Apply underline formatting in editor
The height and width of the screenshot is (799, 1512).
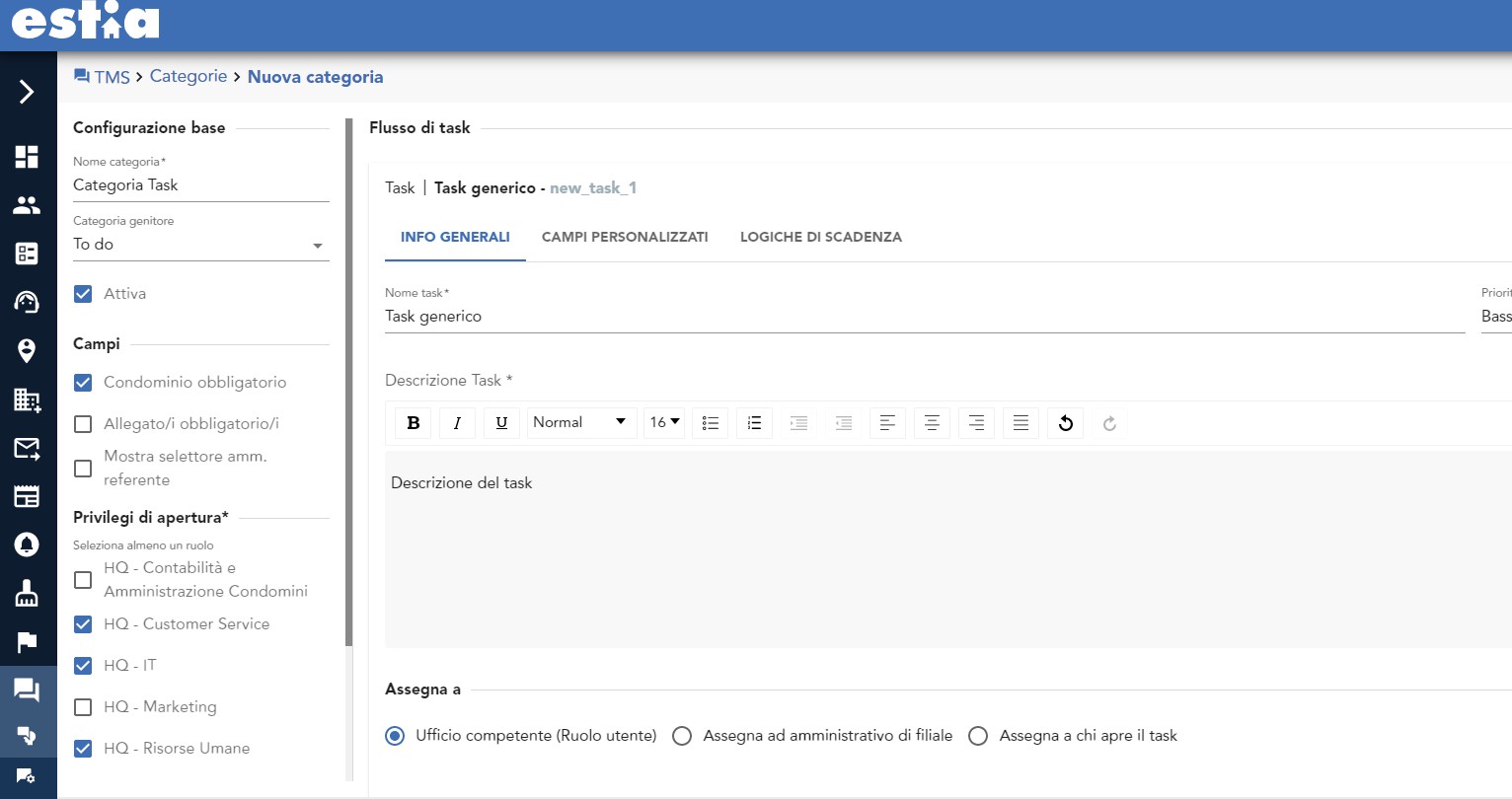(x=501, y=423)
